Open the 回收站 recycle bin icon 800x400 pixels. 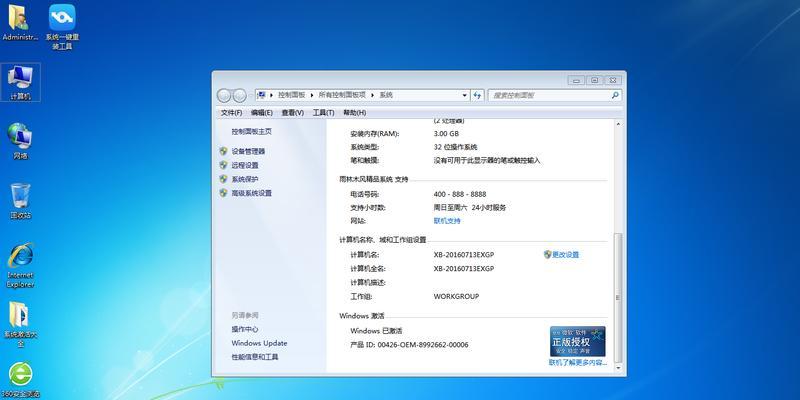tap(20, 201)
